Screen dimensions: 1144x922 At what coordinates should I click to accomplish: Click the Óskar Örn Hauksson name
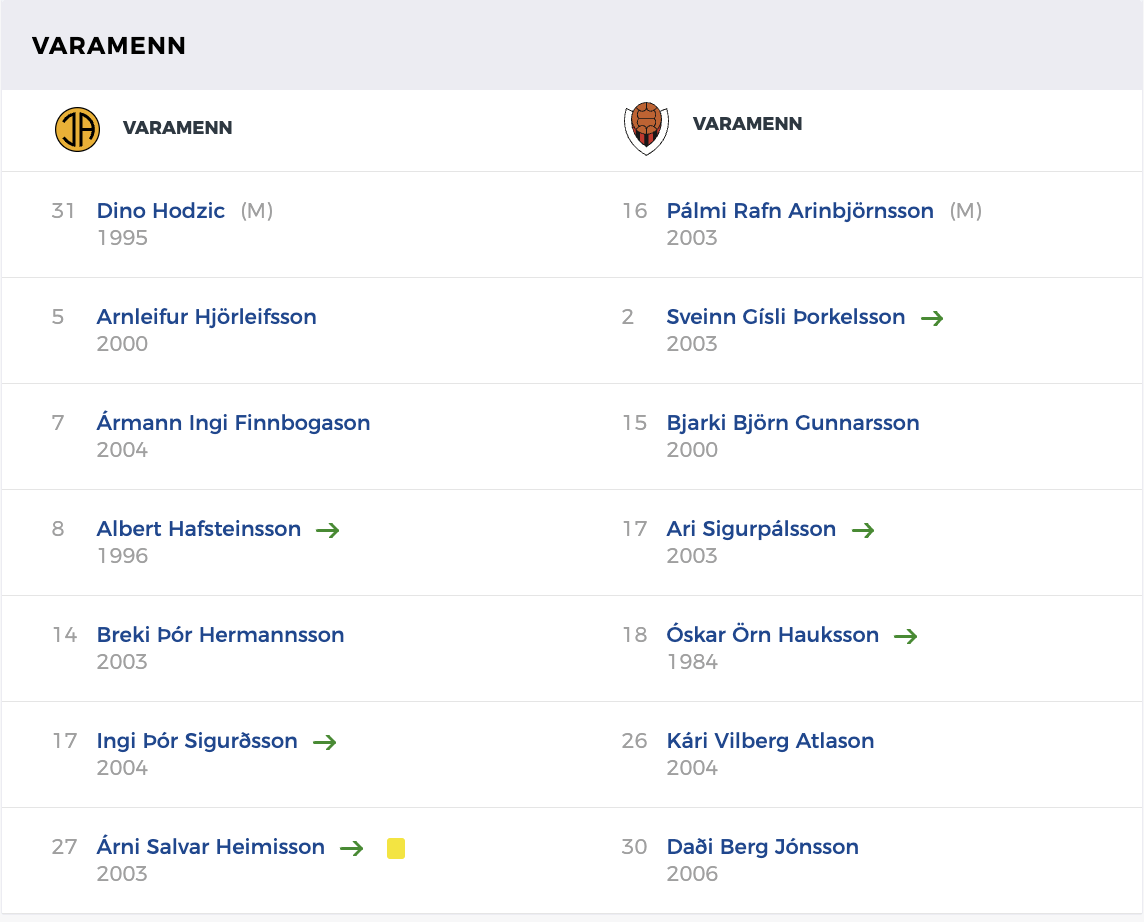[x=773, y=635]
